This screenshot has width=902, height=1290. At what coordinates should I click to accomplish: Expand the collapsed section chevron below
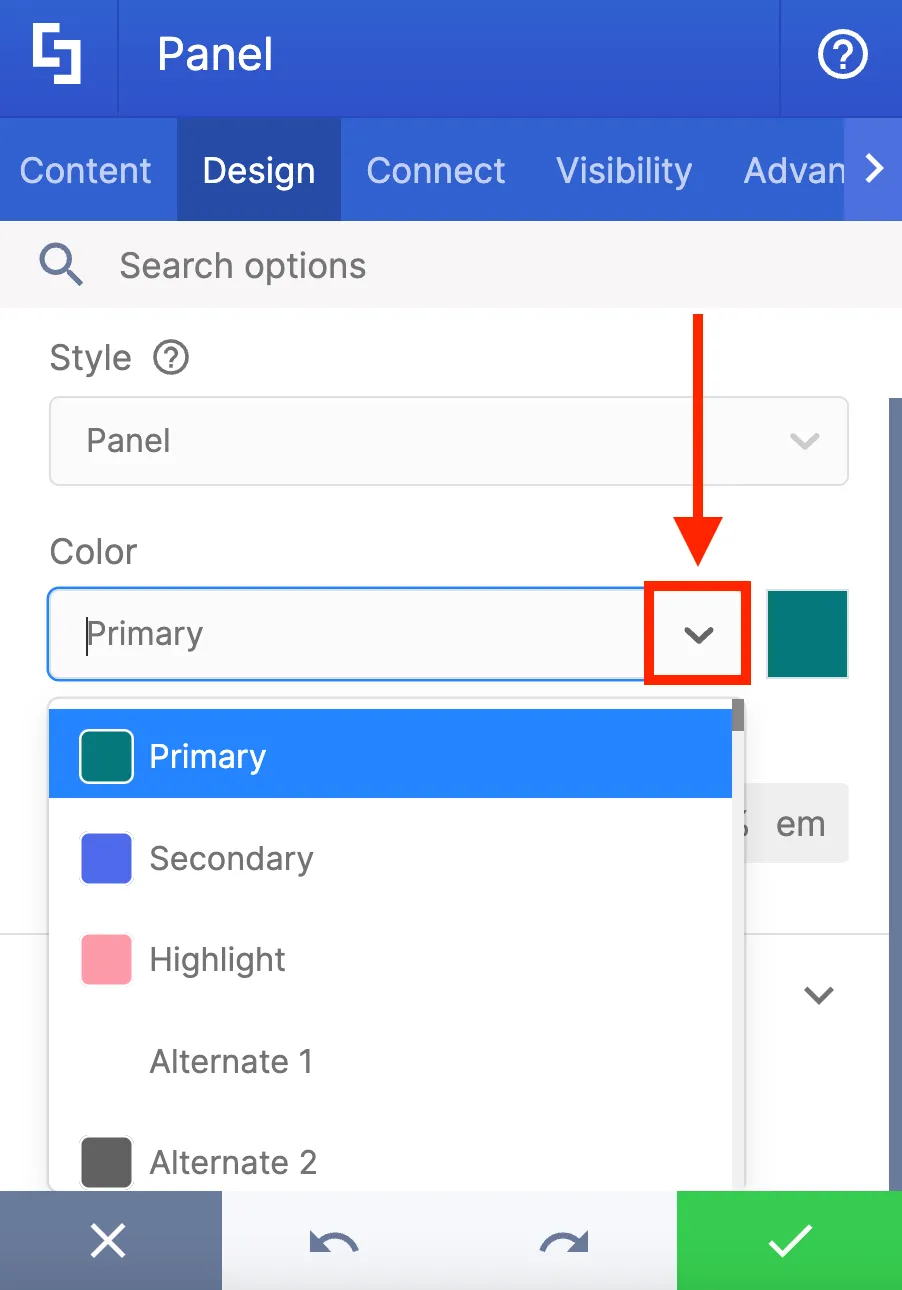click(819, 995)
